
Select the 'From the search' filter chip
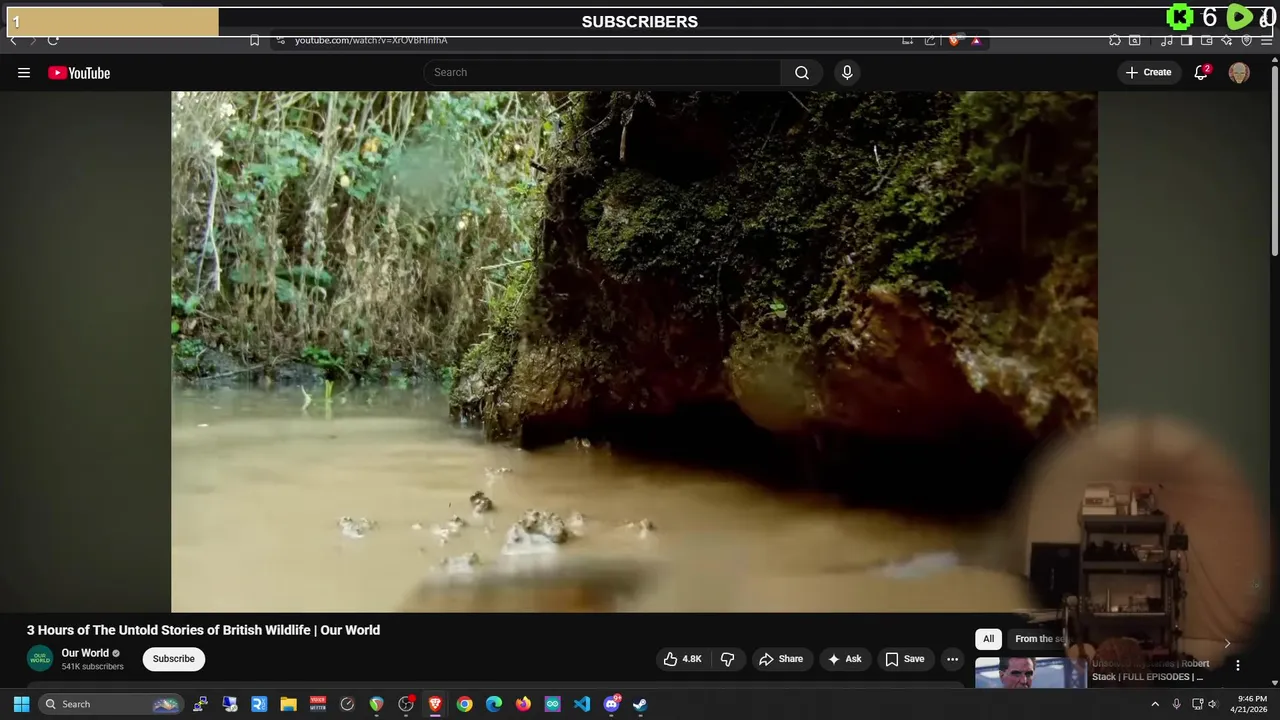click(1040, 639)
